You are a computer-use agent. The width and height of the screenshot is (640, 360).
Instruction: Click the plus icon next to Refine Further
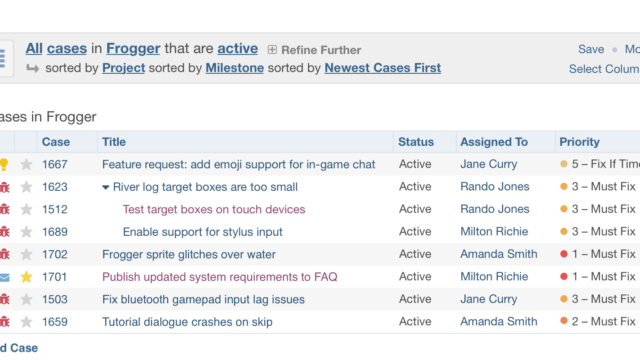tap(272, 50)
